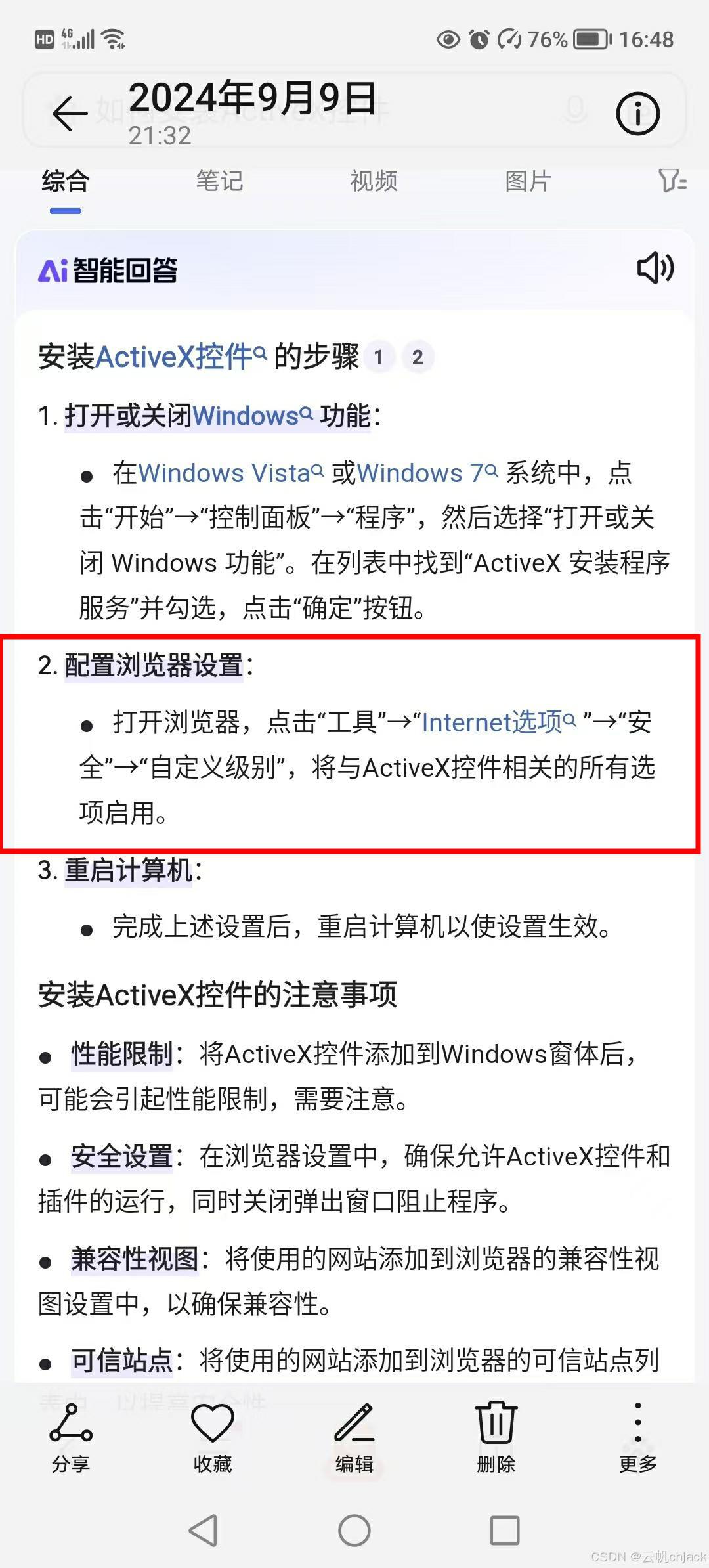This screenshot has height=1568, width=709.
Task: Switch to the 笔记 tab
Action: [x=219, y=181]
